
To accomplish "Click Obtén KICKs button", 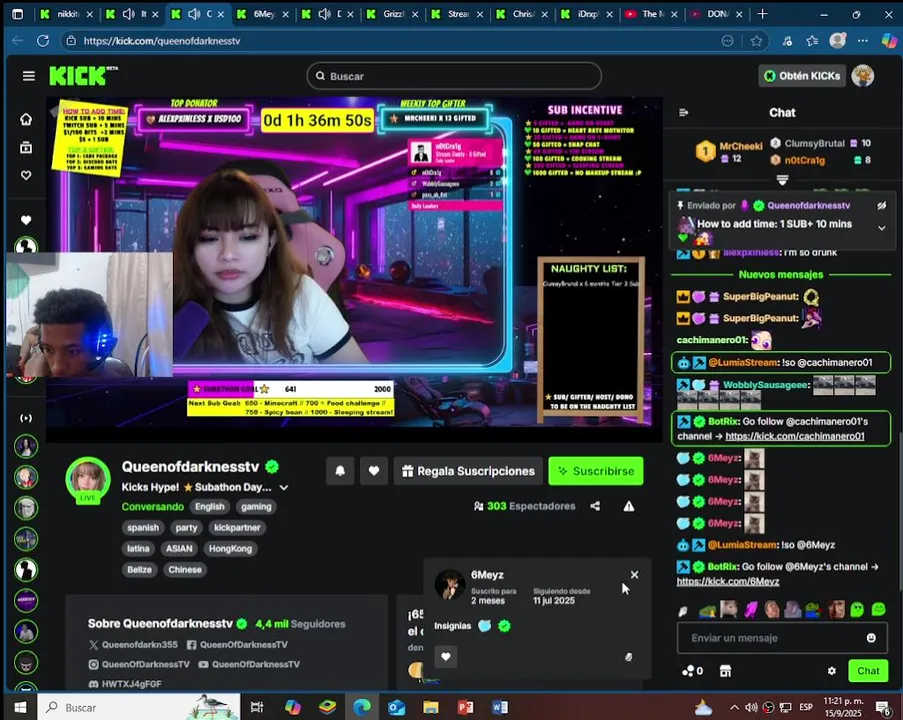I will pos(802,76).
